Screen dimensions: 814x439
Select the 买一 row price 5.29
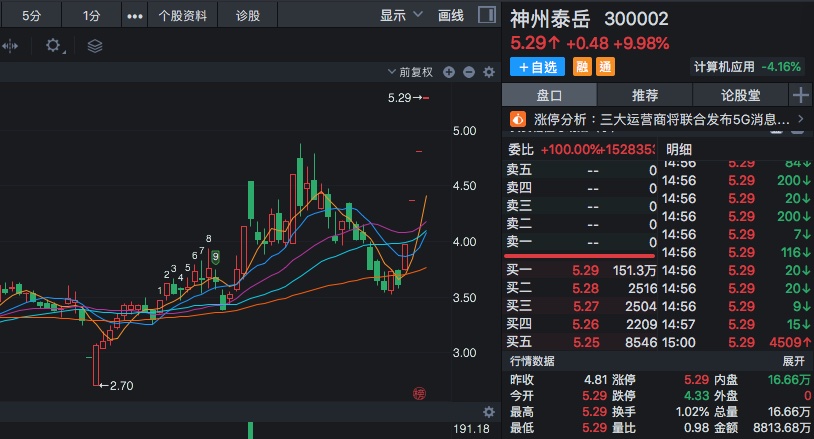[585, 270]
